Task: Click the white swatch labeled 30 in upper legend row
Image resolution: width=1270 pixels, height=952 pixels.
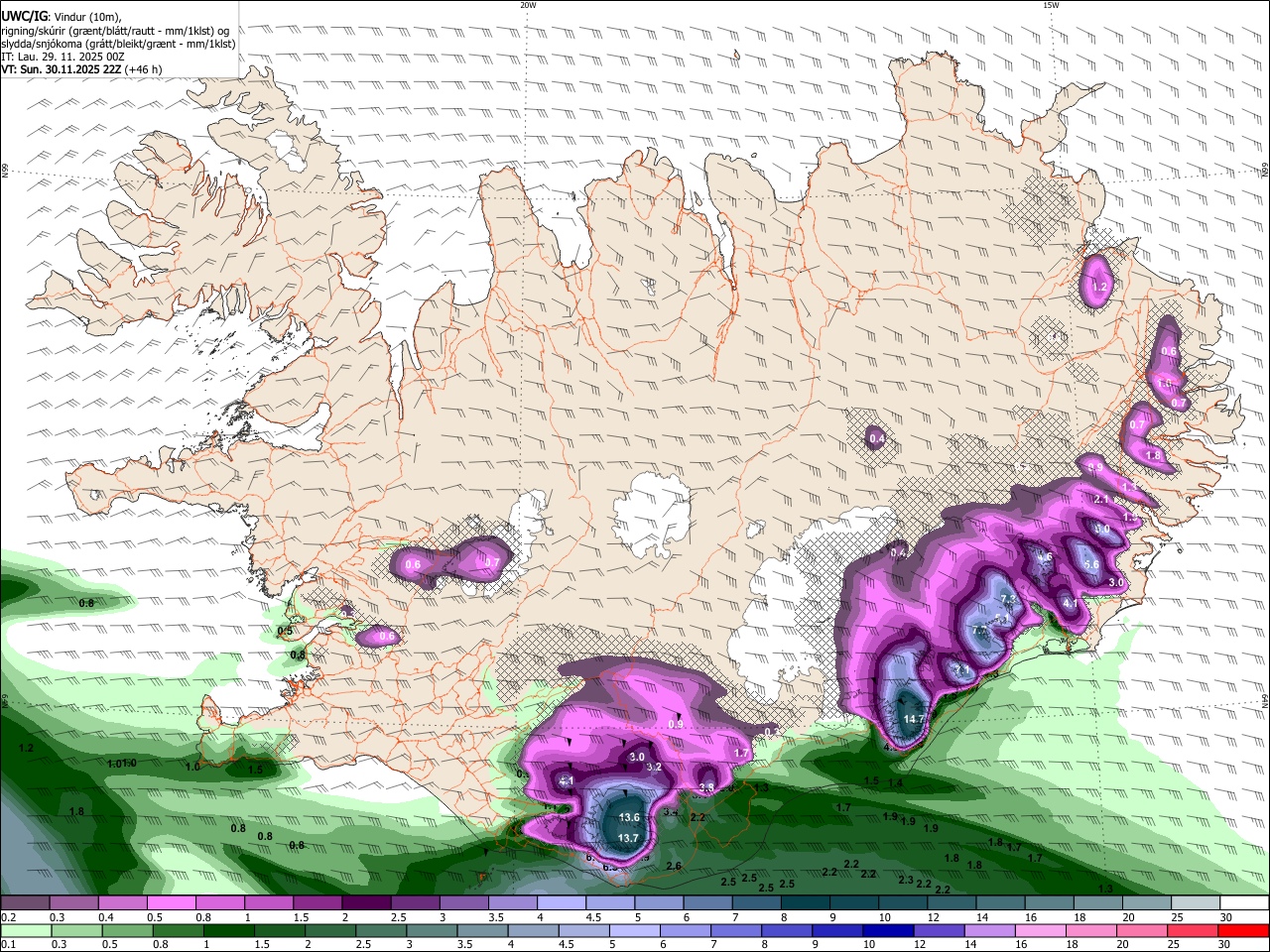Action: (x=1244, y=903)
